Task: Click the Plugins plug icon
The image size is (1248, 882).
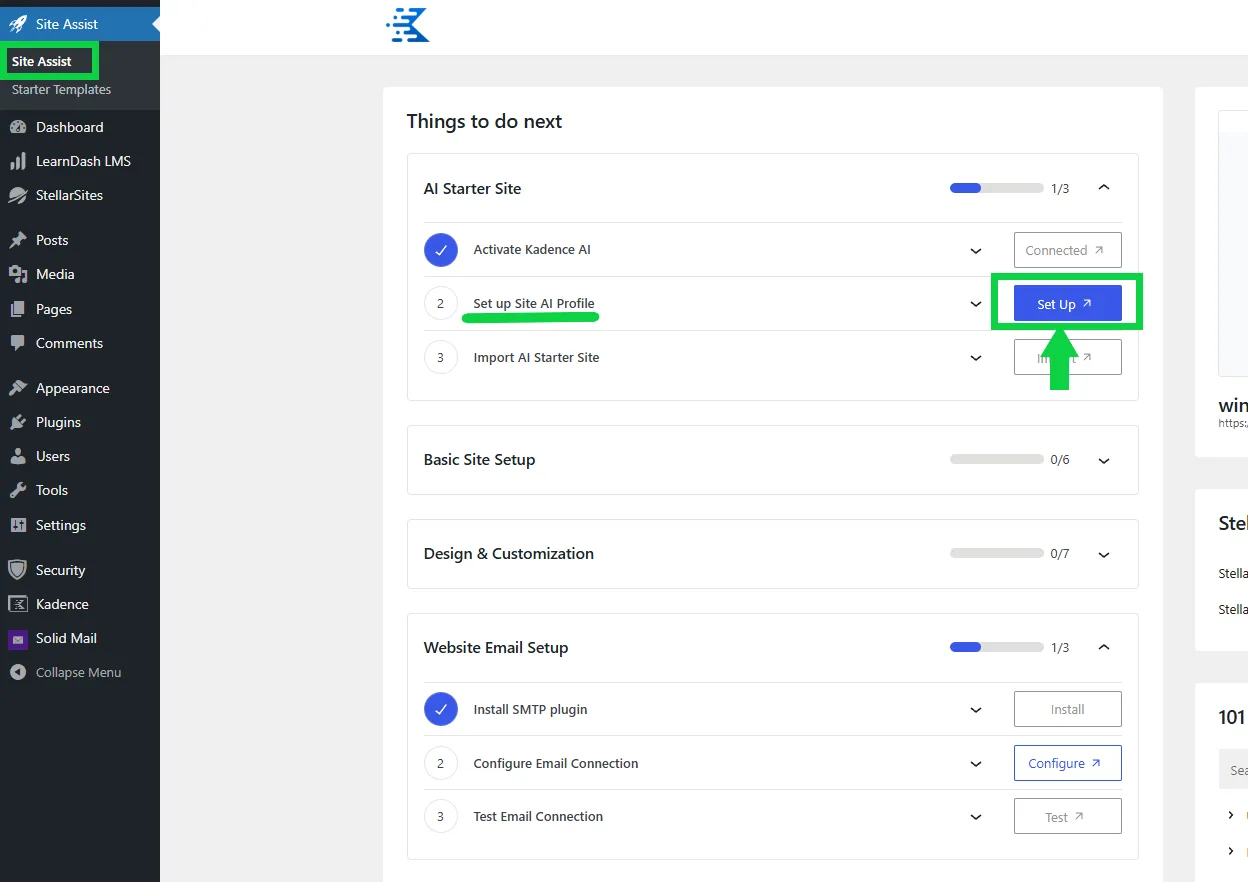Action: pyautogui.click(x=17, y=422)
